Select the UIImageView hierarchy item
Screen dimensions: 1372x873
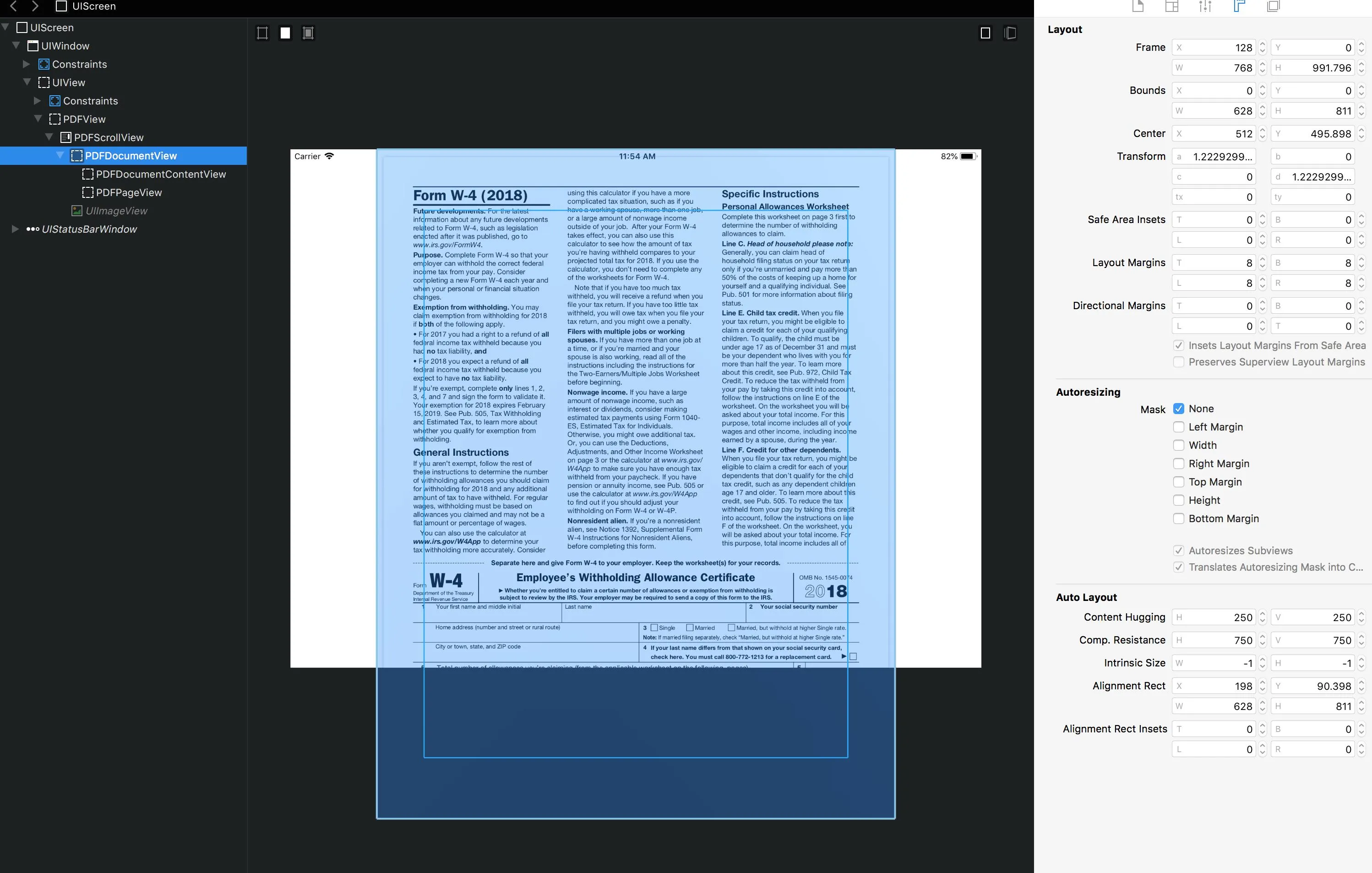(x=116, y=211)
